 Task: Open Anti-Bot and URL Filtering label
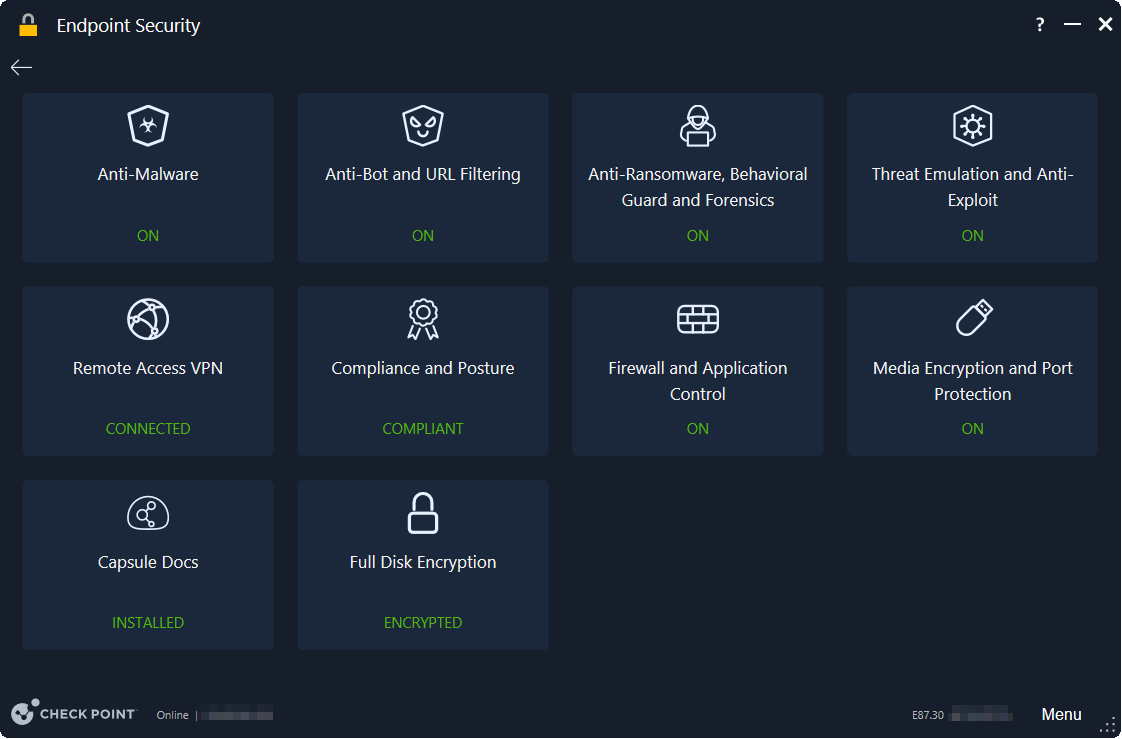tap(423, 175)
